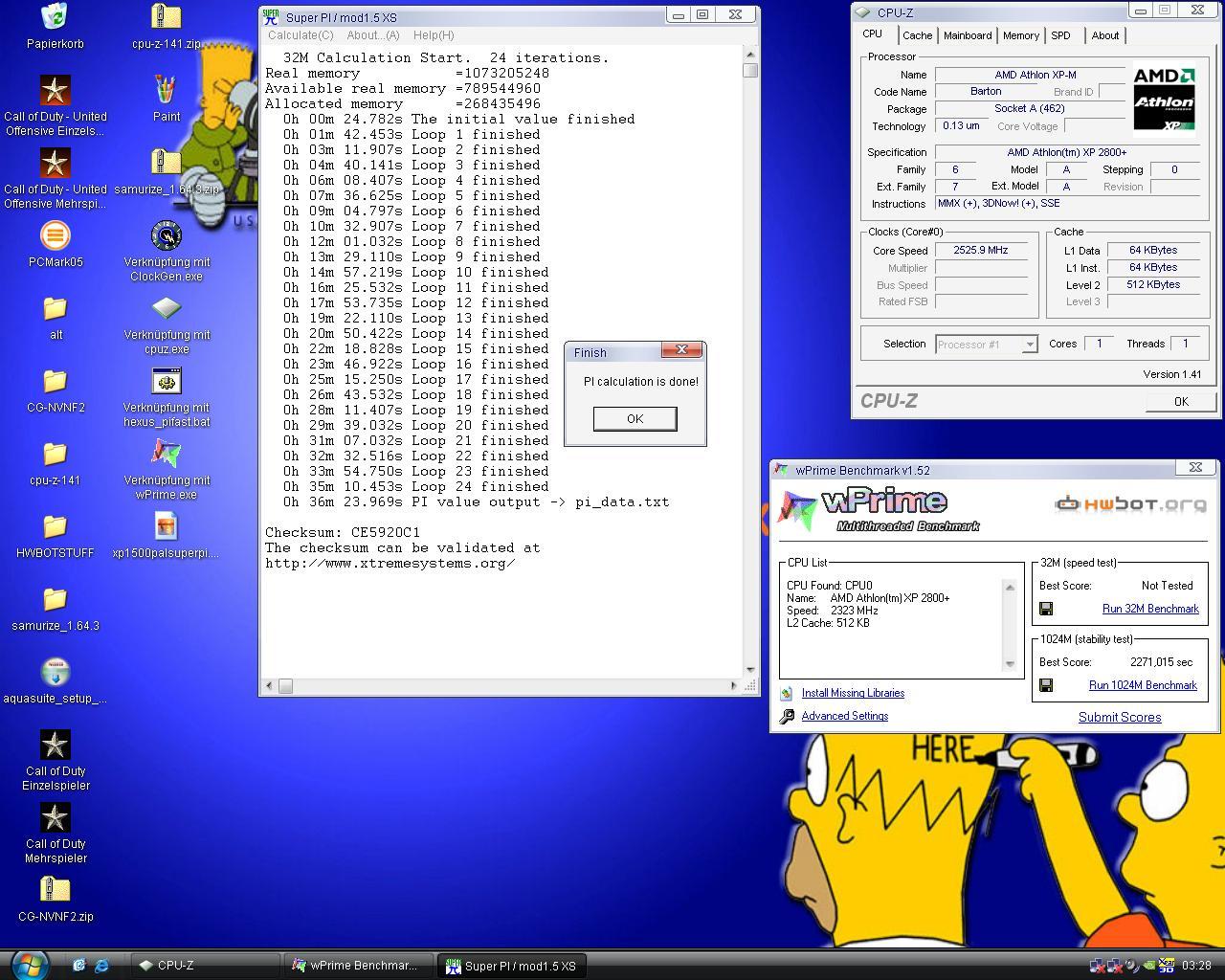
Task: Click the hwbot.org logo in wPrime
Action: [1130, 503]
